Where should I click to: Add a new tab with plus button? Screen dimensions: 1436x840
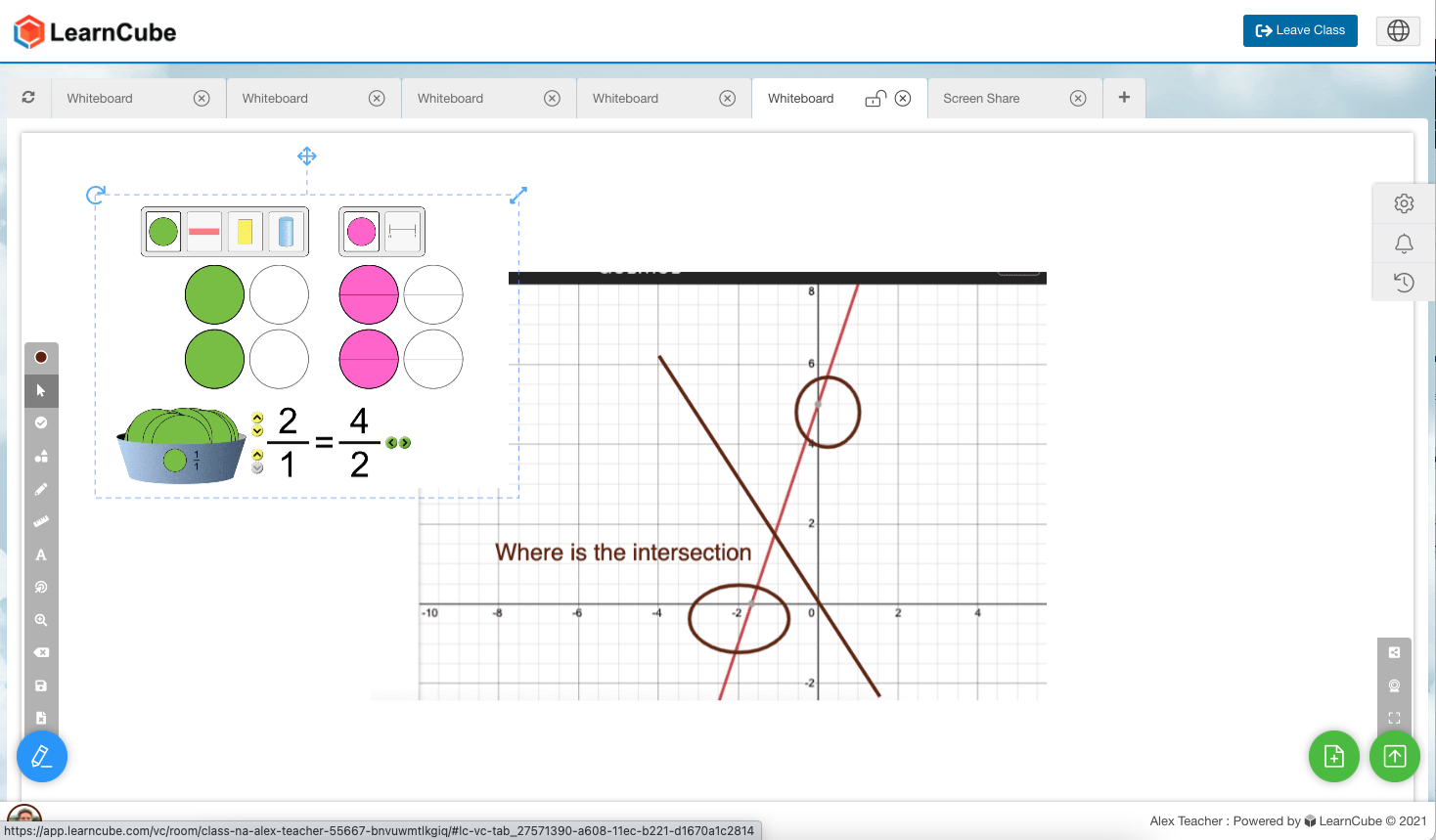tap(1124, 98)
